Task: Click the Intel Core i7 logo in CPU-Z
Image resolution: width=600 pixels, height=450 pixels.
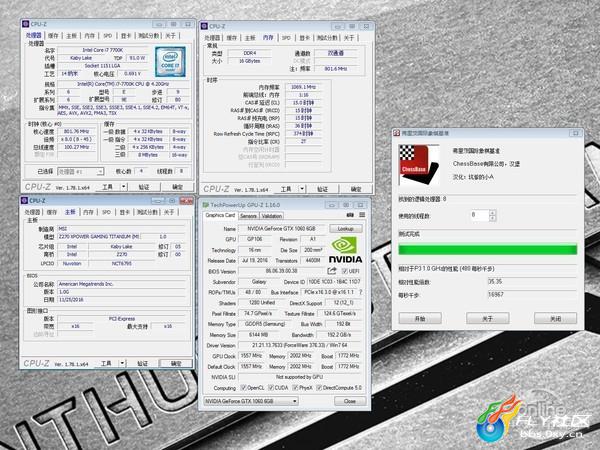Action: 170,62
